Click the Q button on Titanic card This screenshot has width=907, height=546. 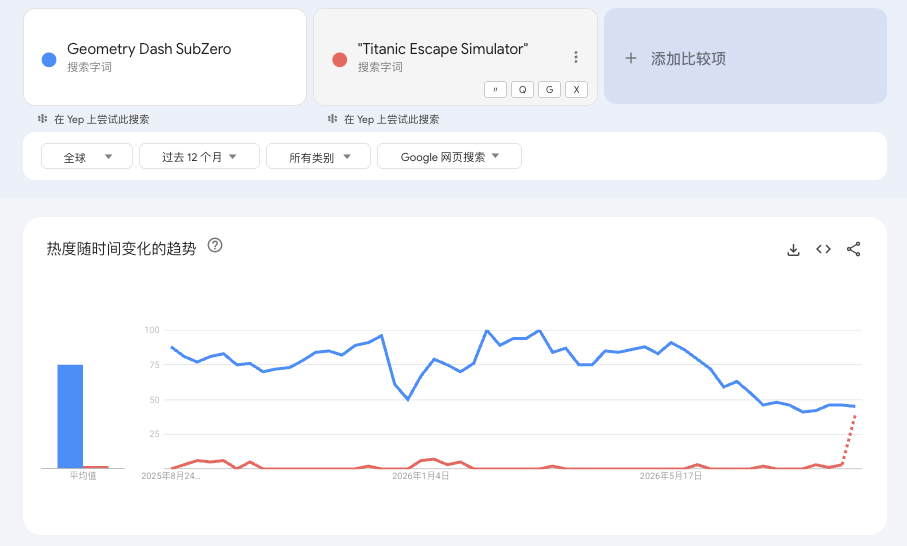(x=522, y=90)
